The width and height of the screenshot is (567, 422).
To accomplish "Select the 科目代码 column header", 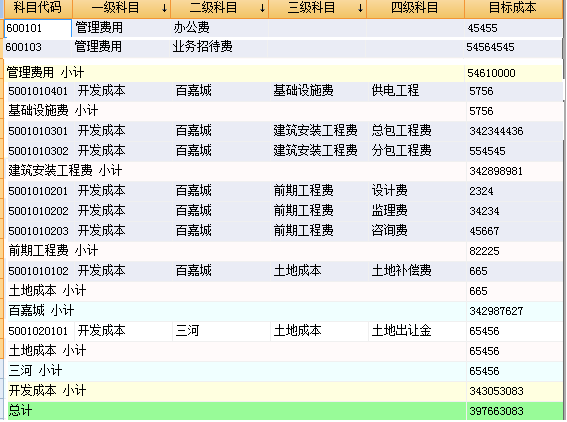I will (x=38, y=8).
